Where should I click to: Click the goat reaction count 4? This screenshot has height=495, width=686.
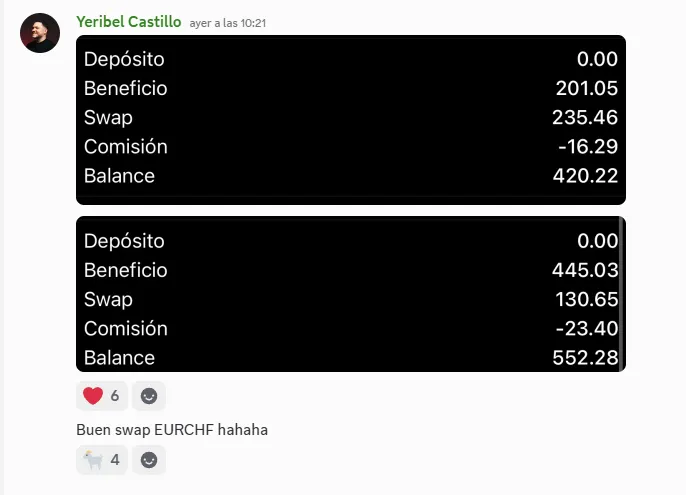point(115,460)
